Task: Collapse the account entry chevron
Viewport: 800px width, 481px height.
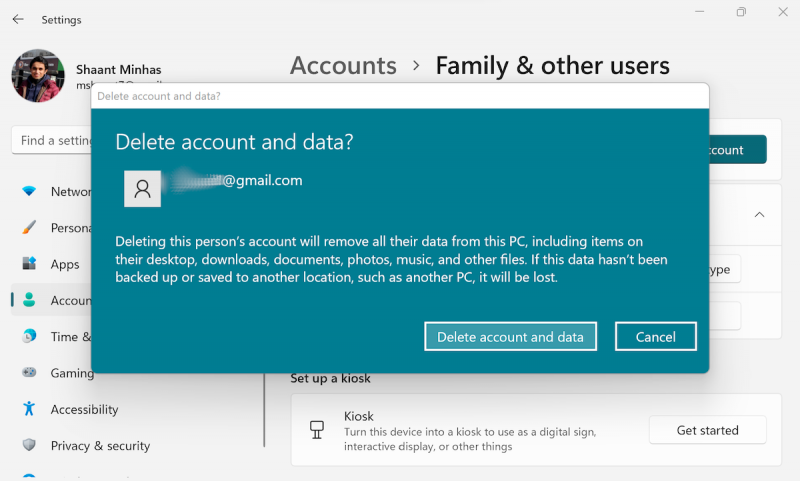Action: point(759,215)
